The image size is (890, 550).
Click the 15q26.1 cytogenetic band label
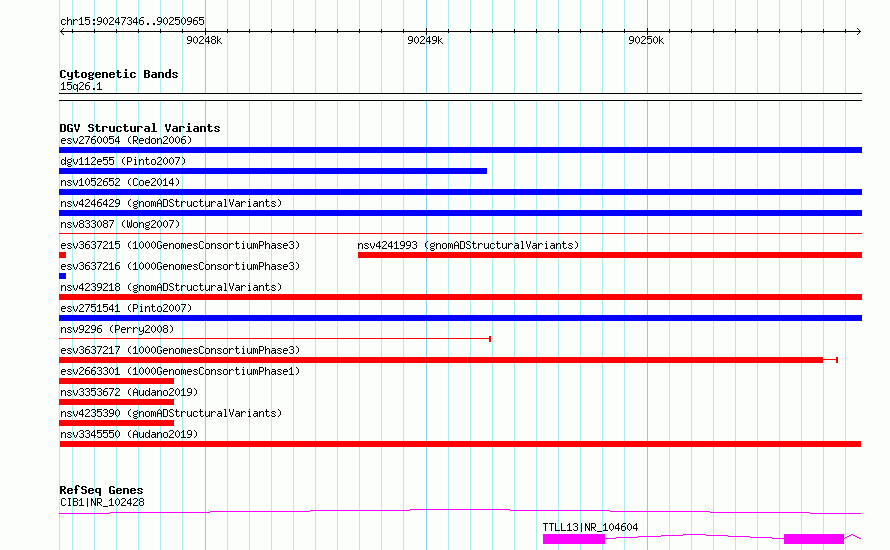click(x=81, y=86)
